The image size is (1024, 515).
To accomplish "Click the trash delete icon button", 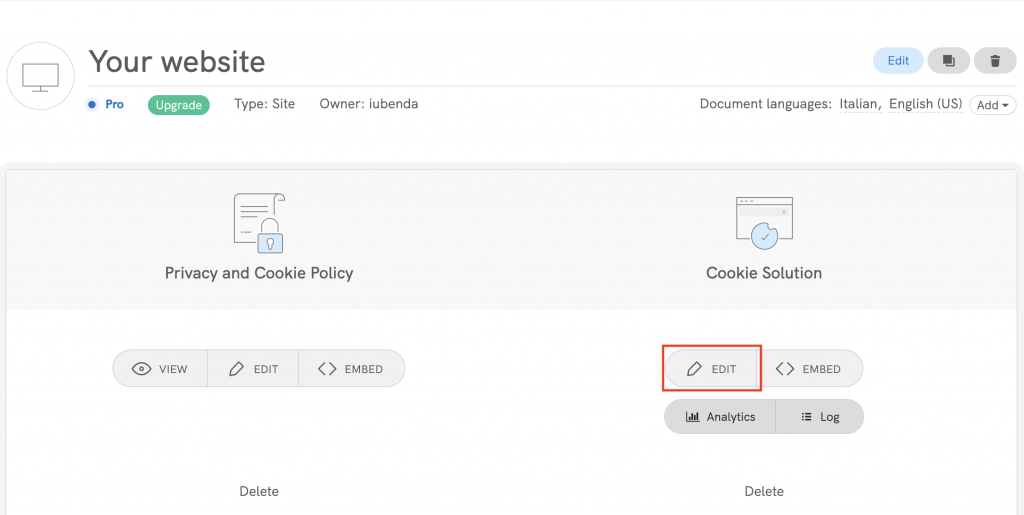I will click(x=995, y=61).
